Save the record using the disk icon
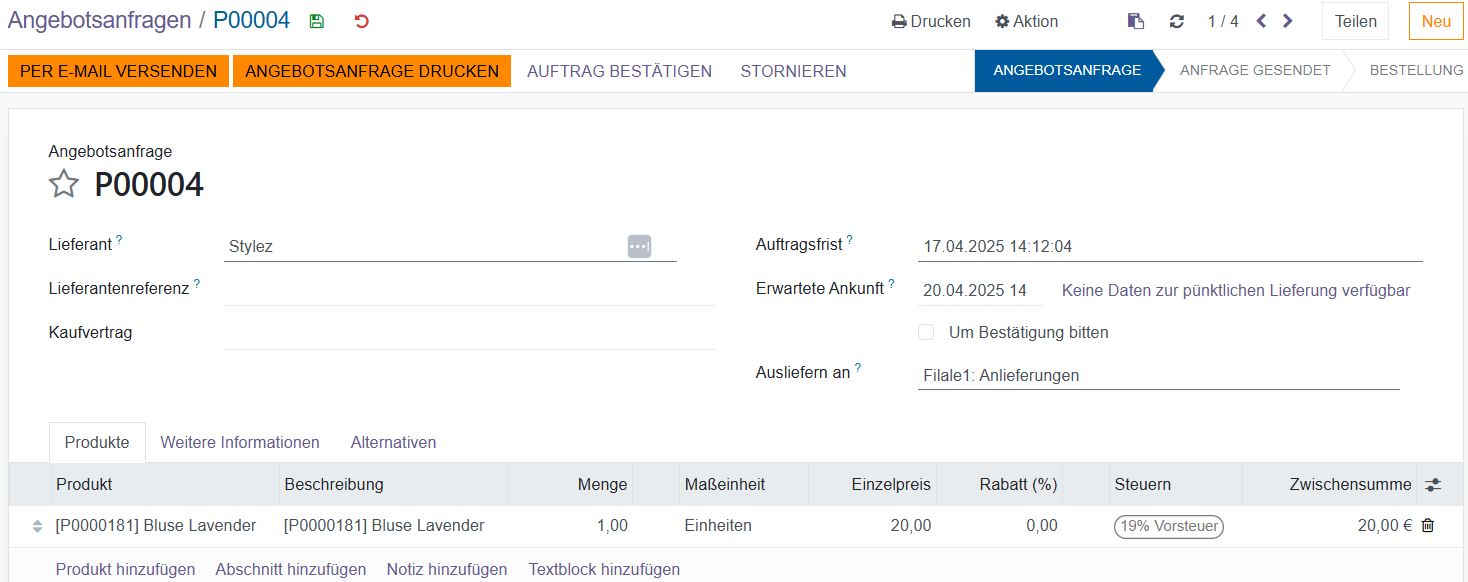 pos(317,21)
